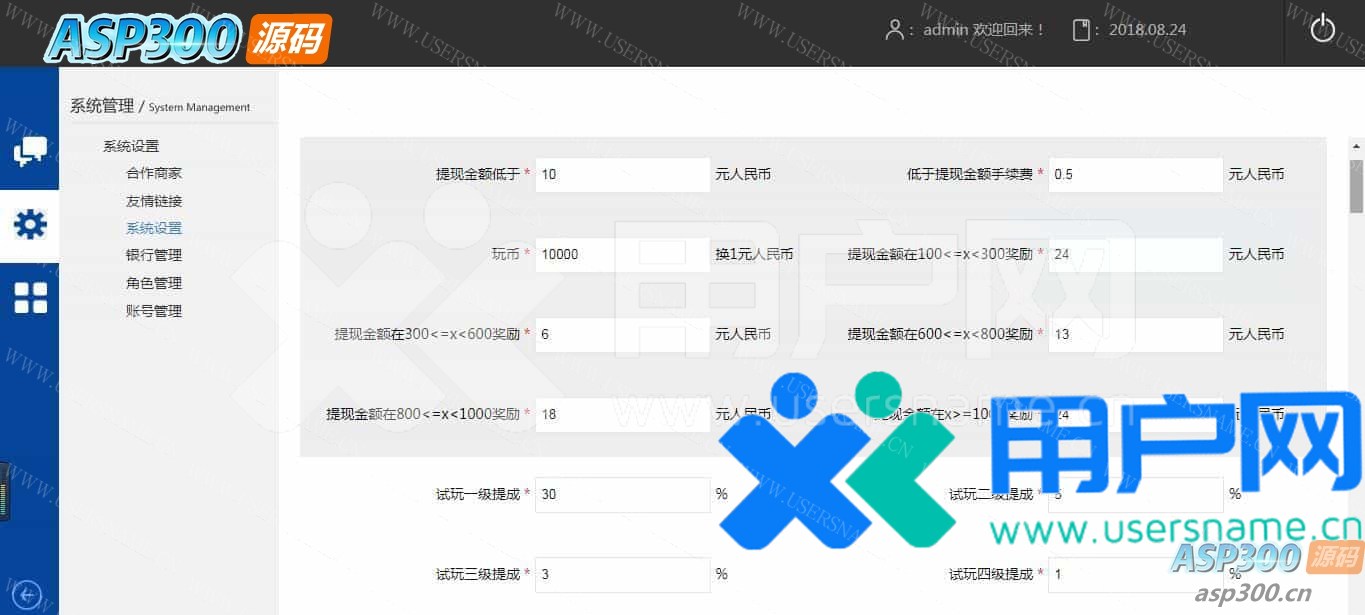Navigate to 账号管理
Viewport: 1365px width, 615px height.
click(x=154, y=311)
